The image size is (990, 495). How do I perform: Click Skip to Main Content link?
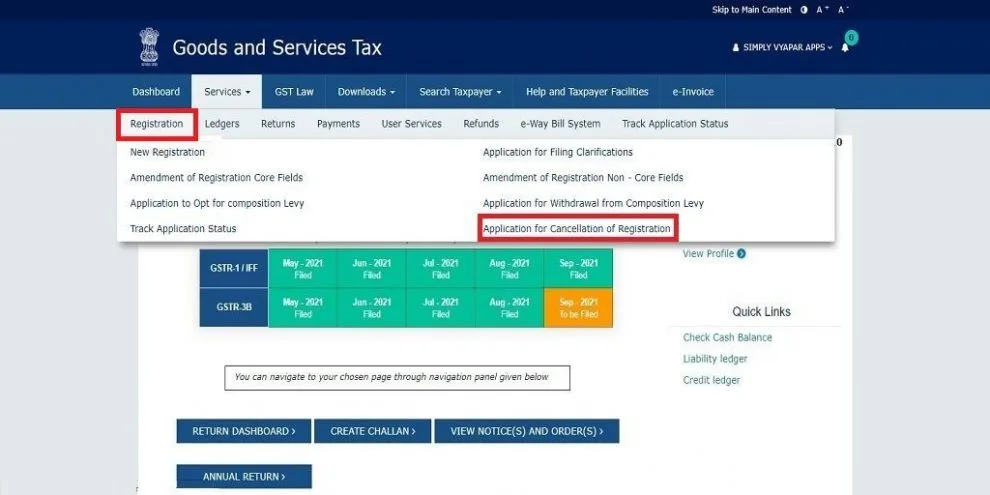pyautogui.click(x=751, y=9)
